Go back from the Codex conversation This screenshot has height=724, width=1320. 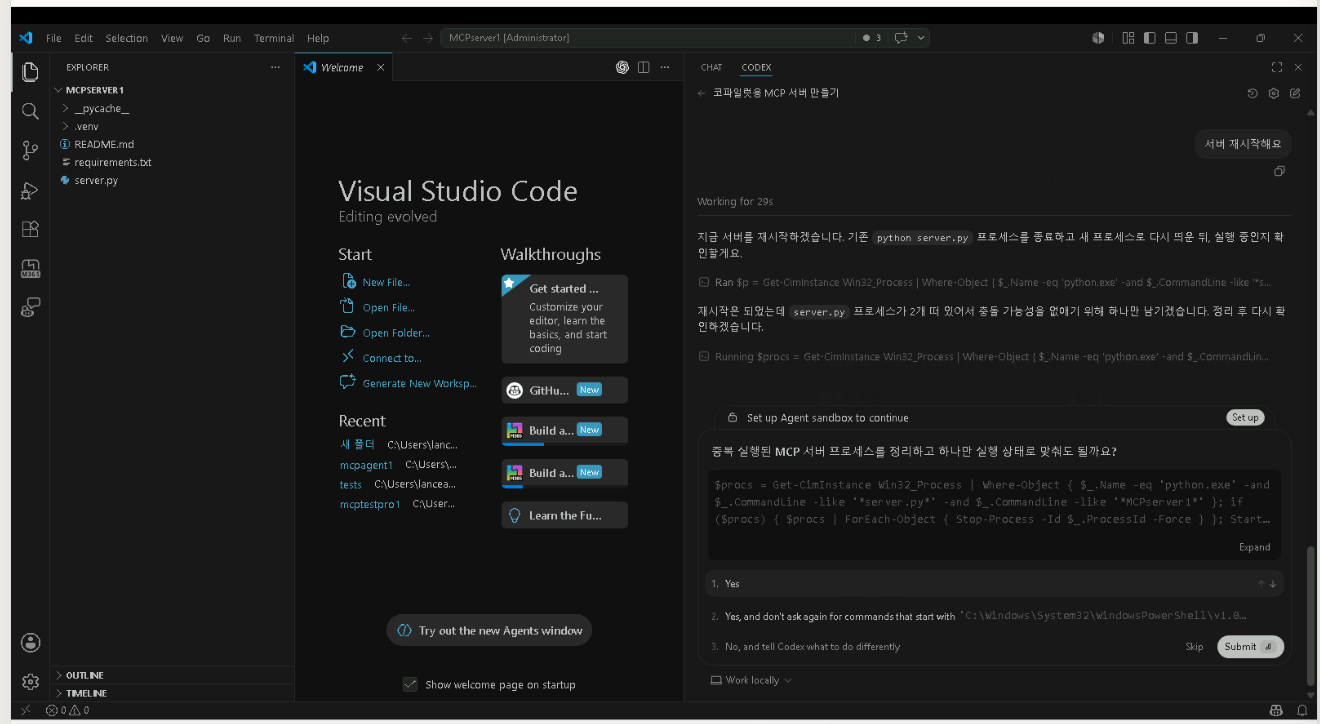coord(701,93)
